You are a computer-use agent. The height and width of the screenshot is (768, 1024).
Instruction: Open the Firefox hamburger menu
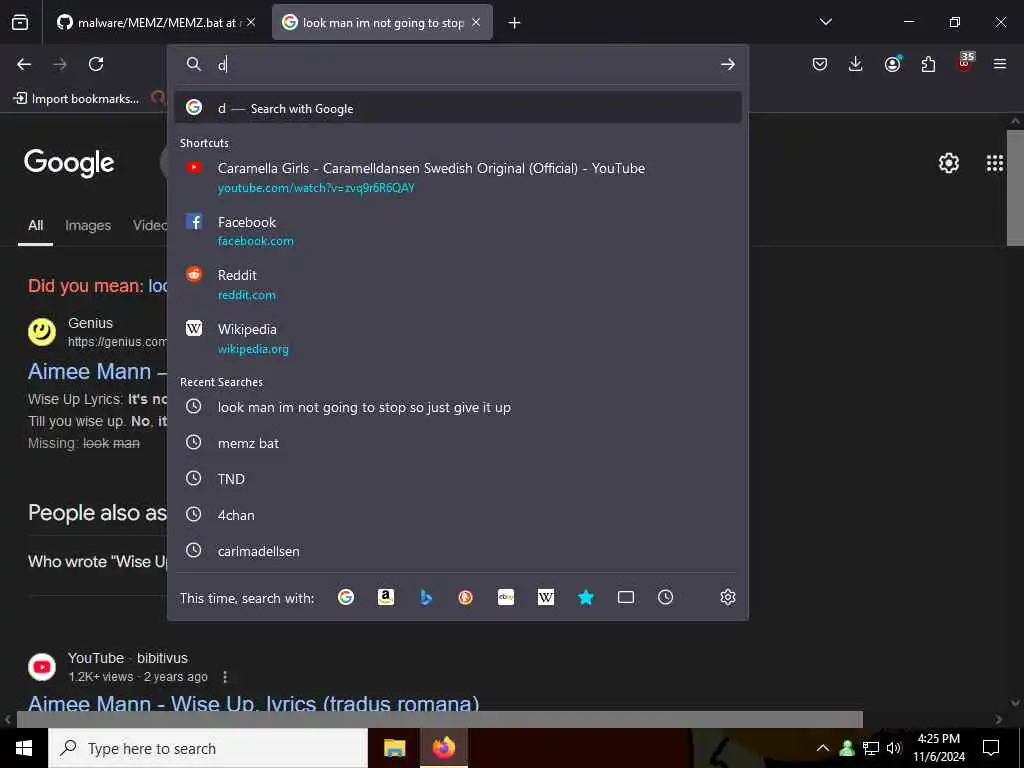click(x=1000, y=64)
